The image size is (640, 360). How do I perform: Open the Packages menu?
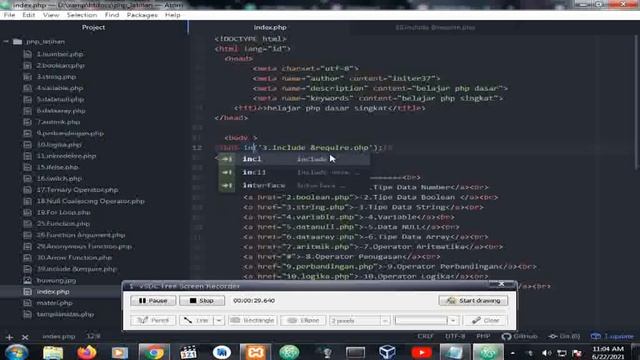point(142,15)
